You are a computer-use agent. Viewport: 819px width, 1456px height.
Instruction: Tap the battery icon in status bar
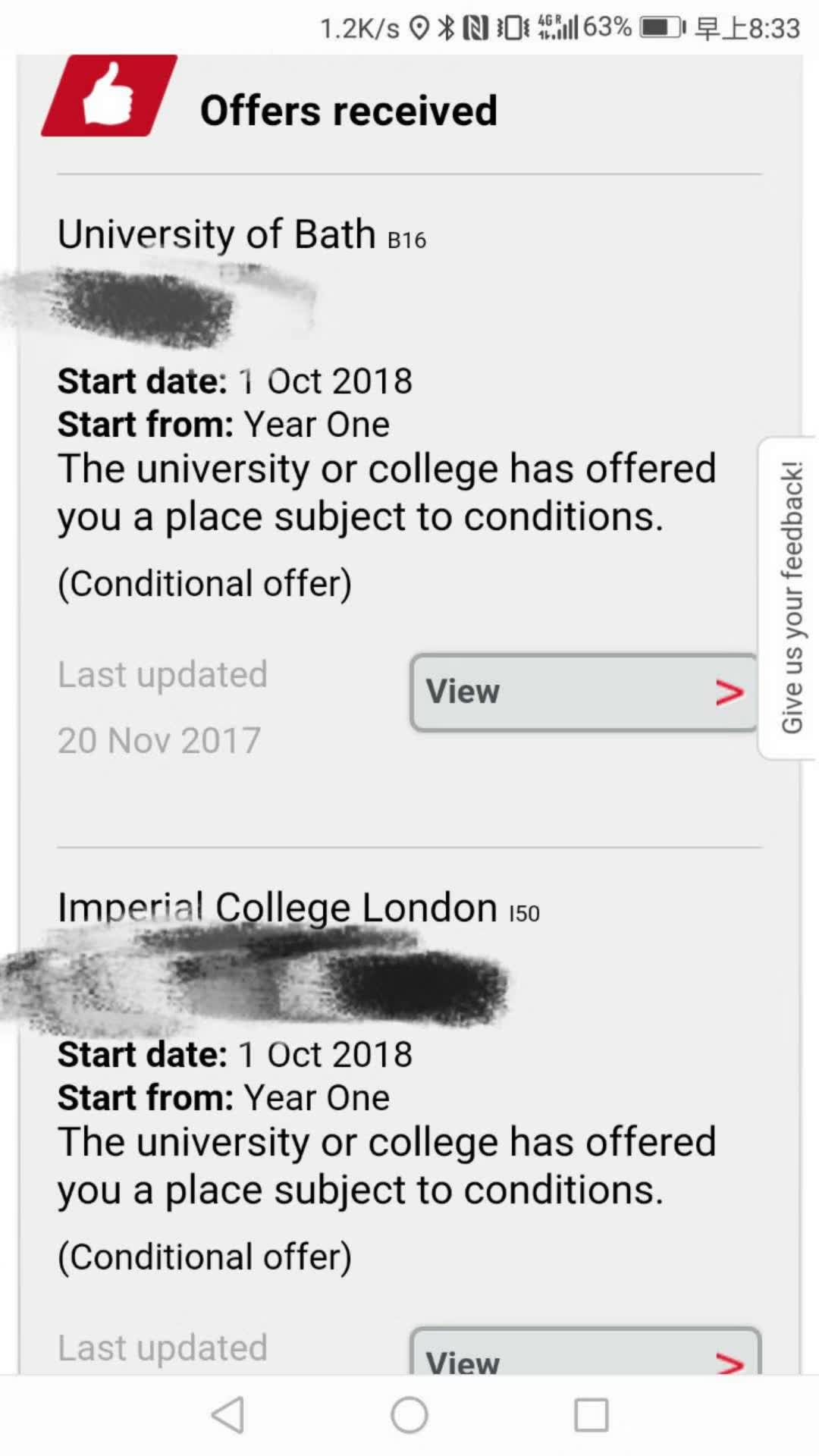tap(661, 28)
